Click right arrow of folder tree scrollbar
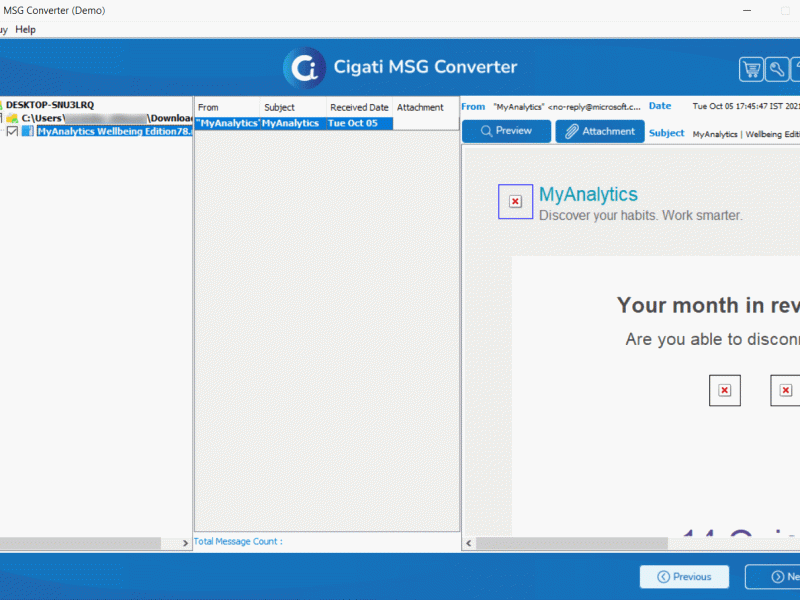 pyautogui.click(x=185, y=543)
